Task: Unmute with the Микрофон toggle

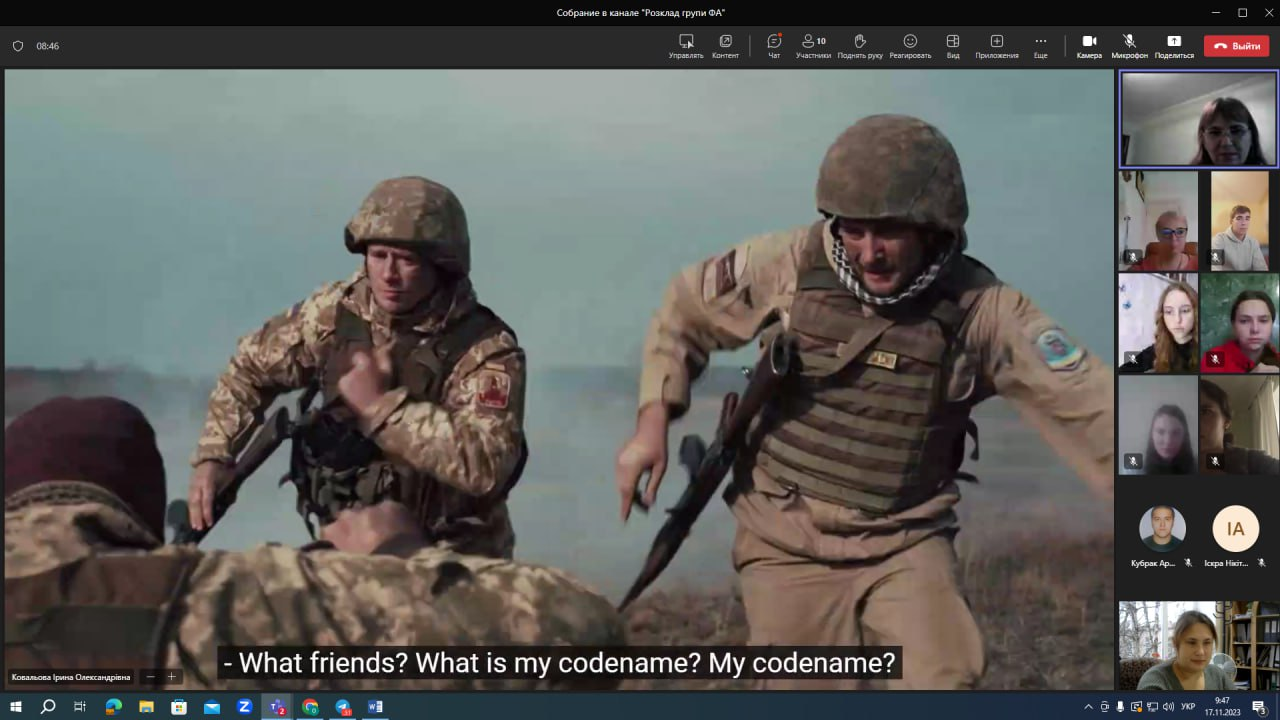Action: pos(1129,45)
